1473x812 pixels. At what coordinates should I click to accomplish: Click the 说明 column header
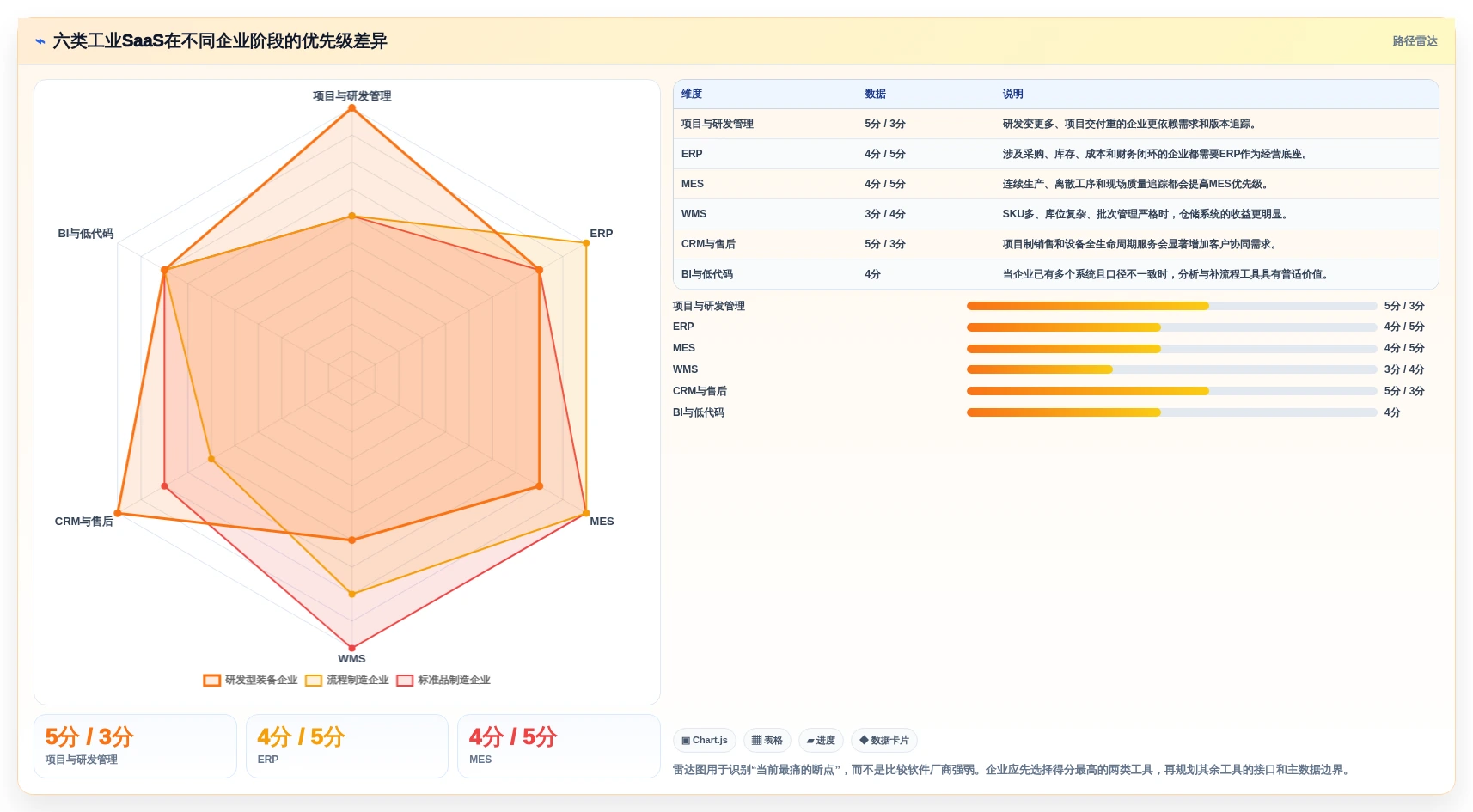pos(1012,94)
